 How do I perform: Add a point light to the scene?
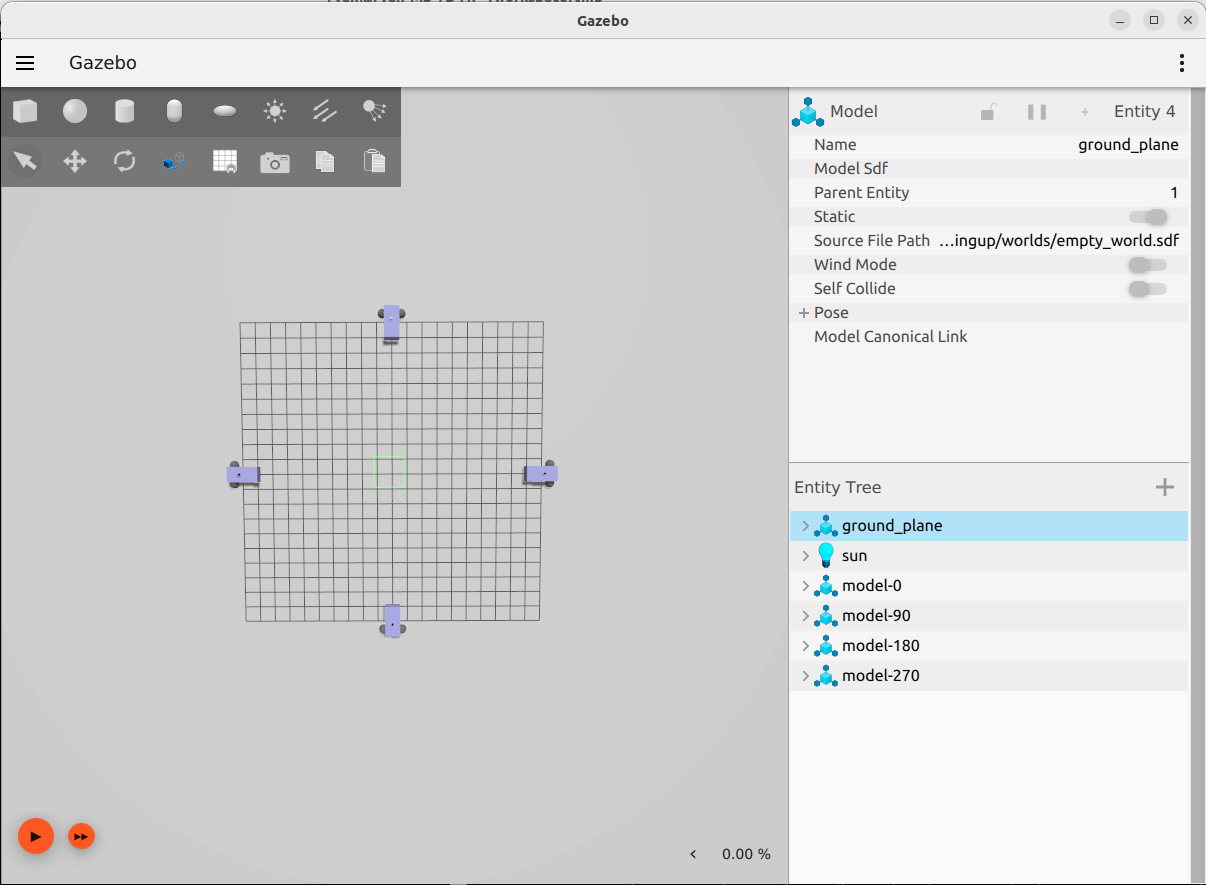[x=275, y=111]
